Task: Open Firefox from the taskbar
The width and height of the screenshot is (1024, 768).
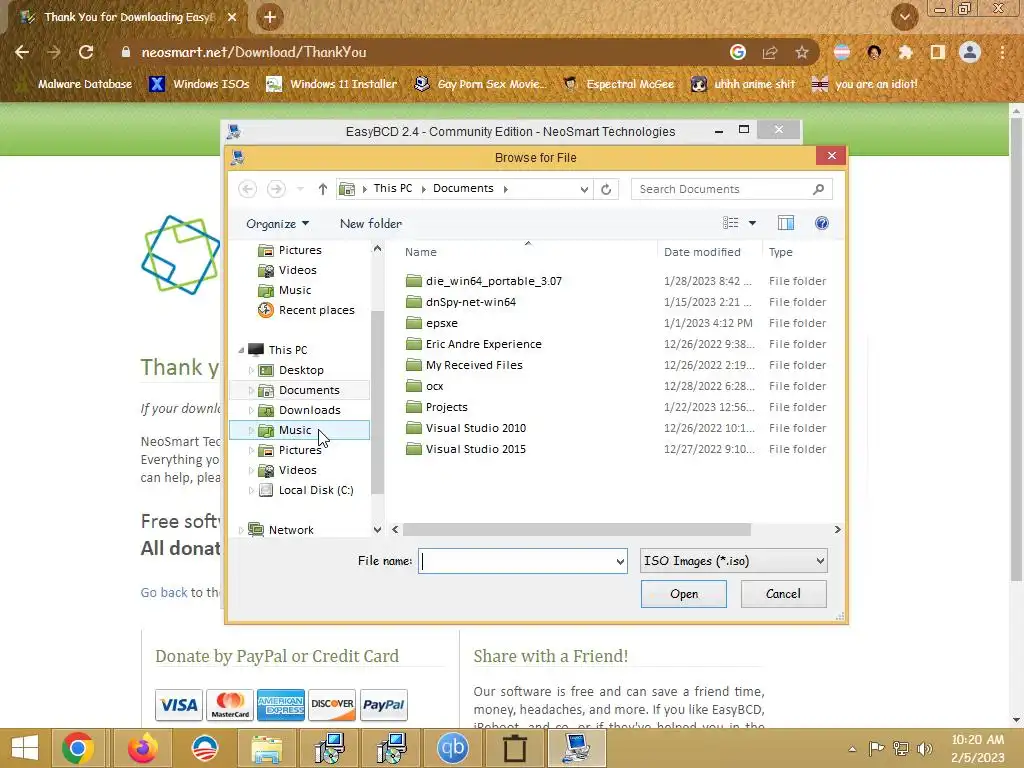Action: click(x=141, y=748)
